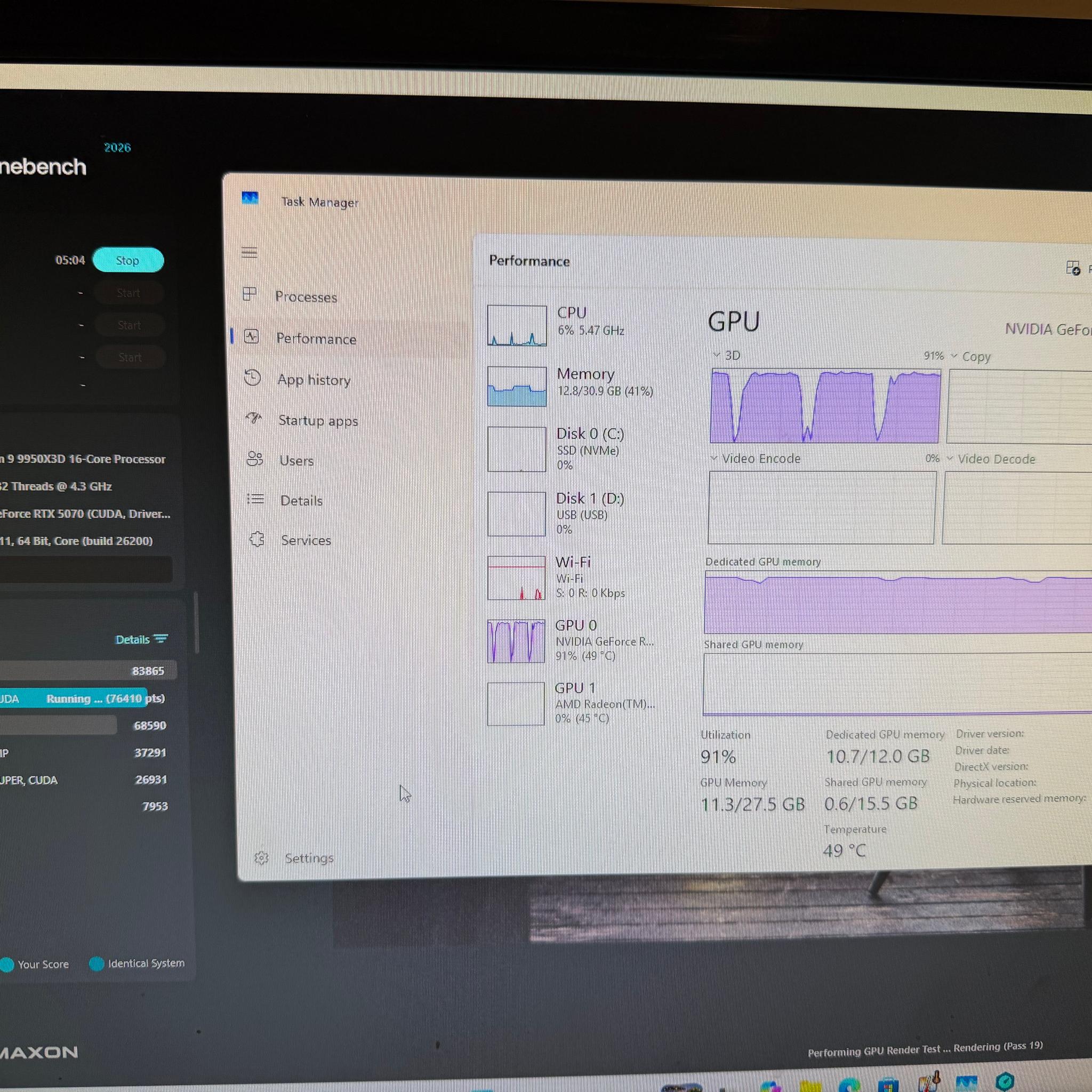1092x1092 pixels.
Task: Switch to the Details page
Action: pyautogui.click(x=301, y=501)
